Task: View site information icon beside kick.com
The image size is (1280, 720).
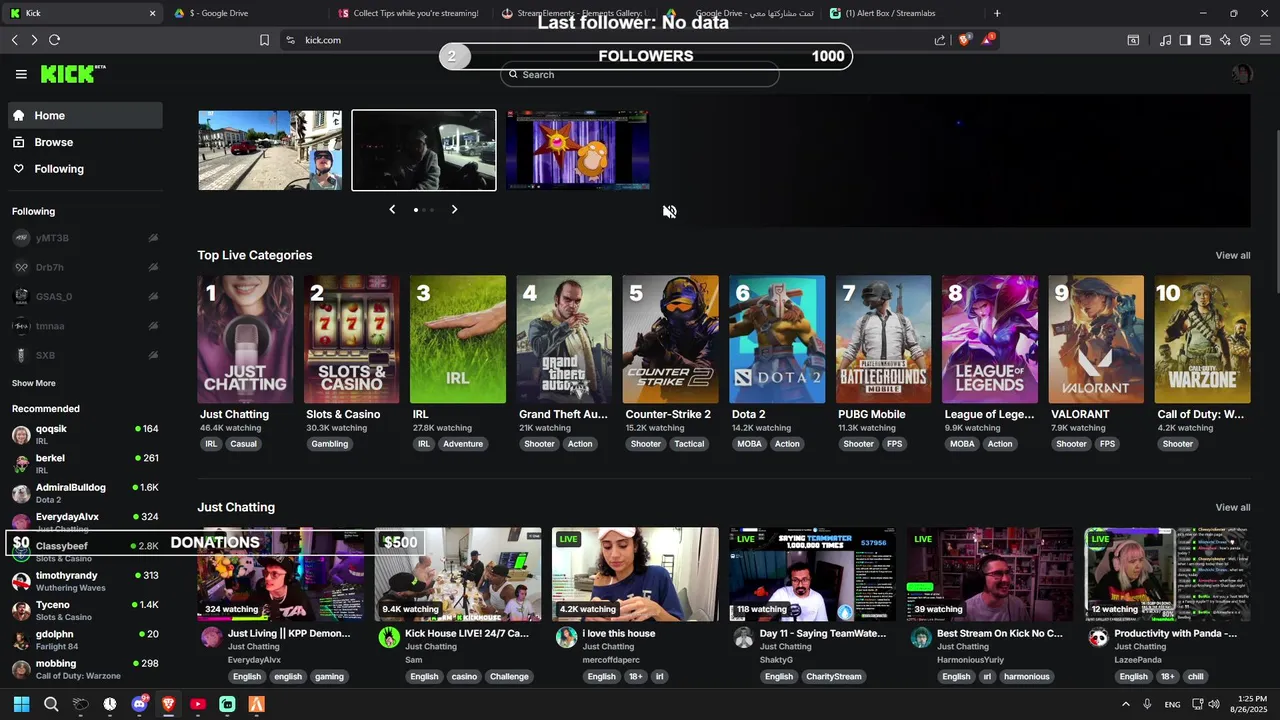Action: (290, 40)
